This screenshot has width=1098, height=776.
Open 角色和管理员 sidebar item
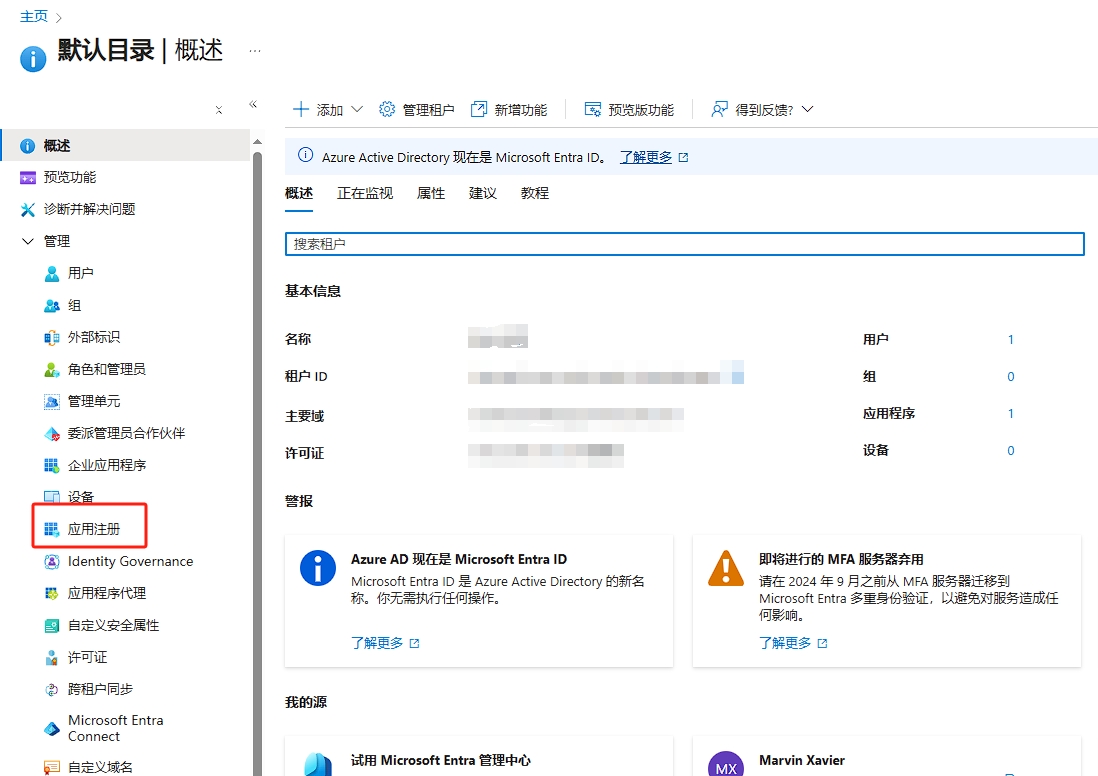coord(106,369)
